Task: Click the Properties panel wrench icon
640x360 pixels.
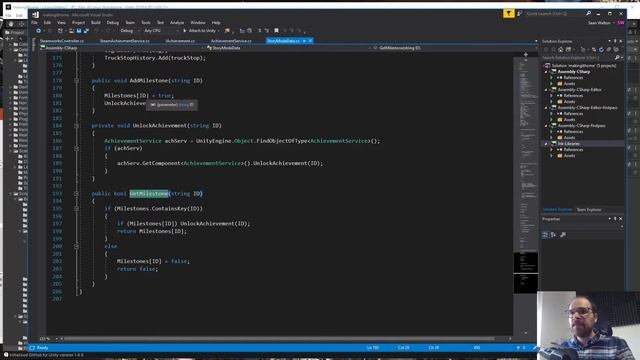Action: click(x=563, y=235)
